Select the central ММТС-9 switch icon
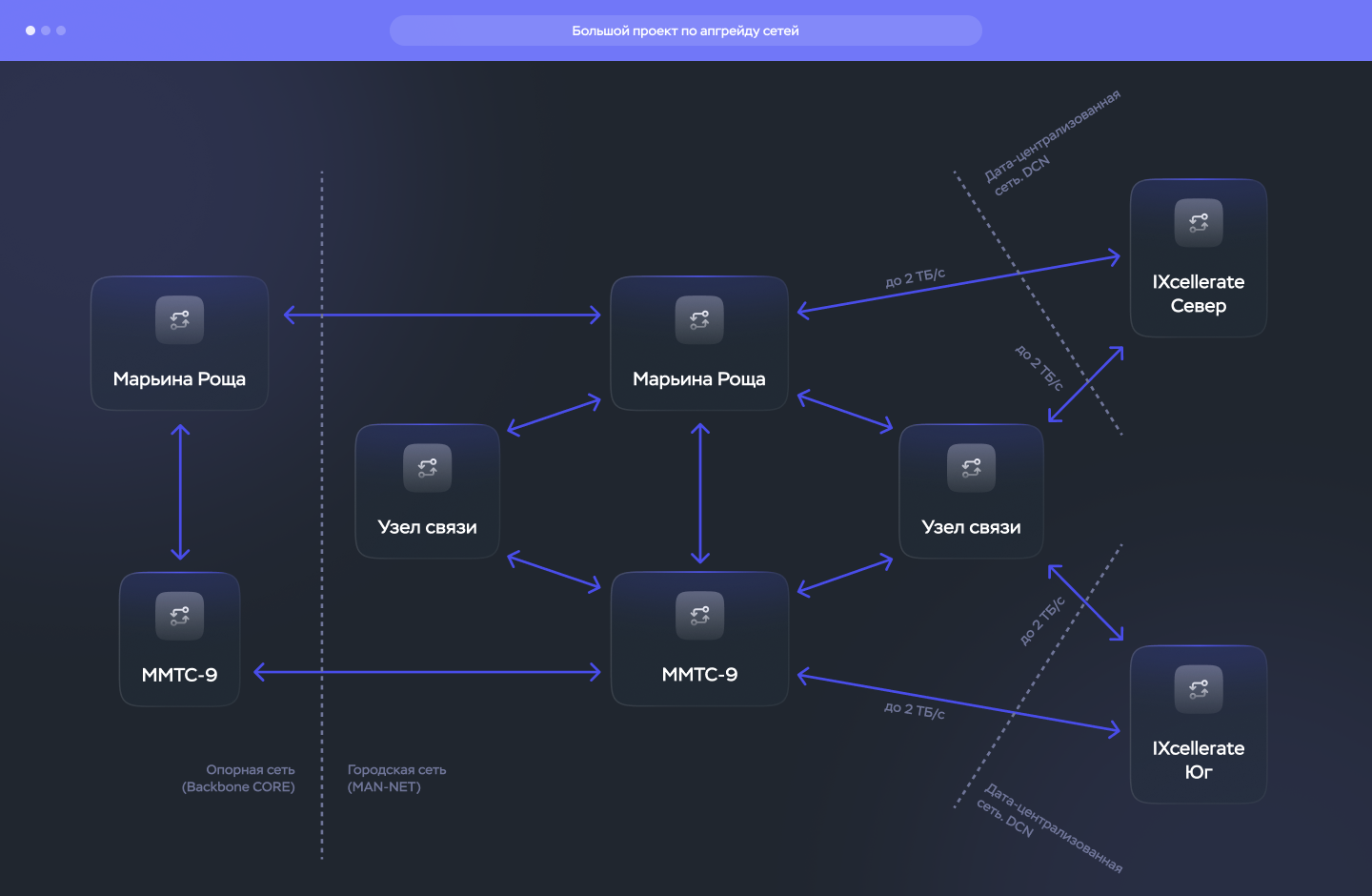Viewport: 1372px width, 896px height. (699, 616)
